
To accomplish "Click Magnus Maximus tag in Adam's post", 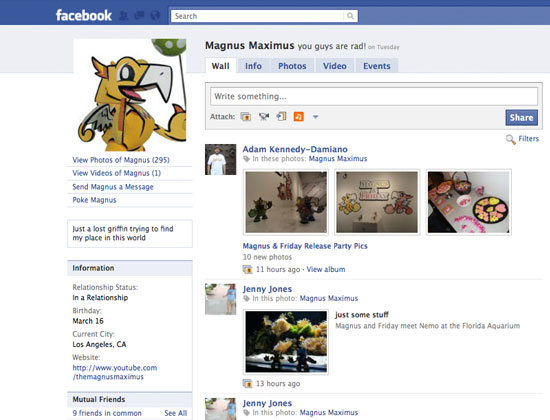I will click(x=338, y=159).
